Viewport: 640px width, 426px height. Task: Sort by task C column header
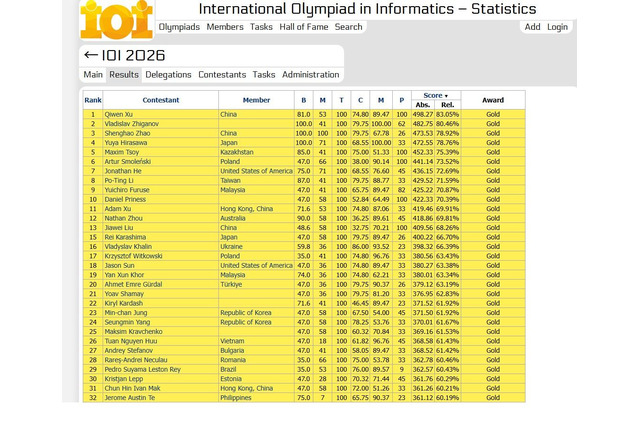pyautogui.click(x=360, y=100)
